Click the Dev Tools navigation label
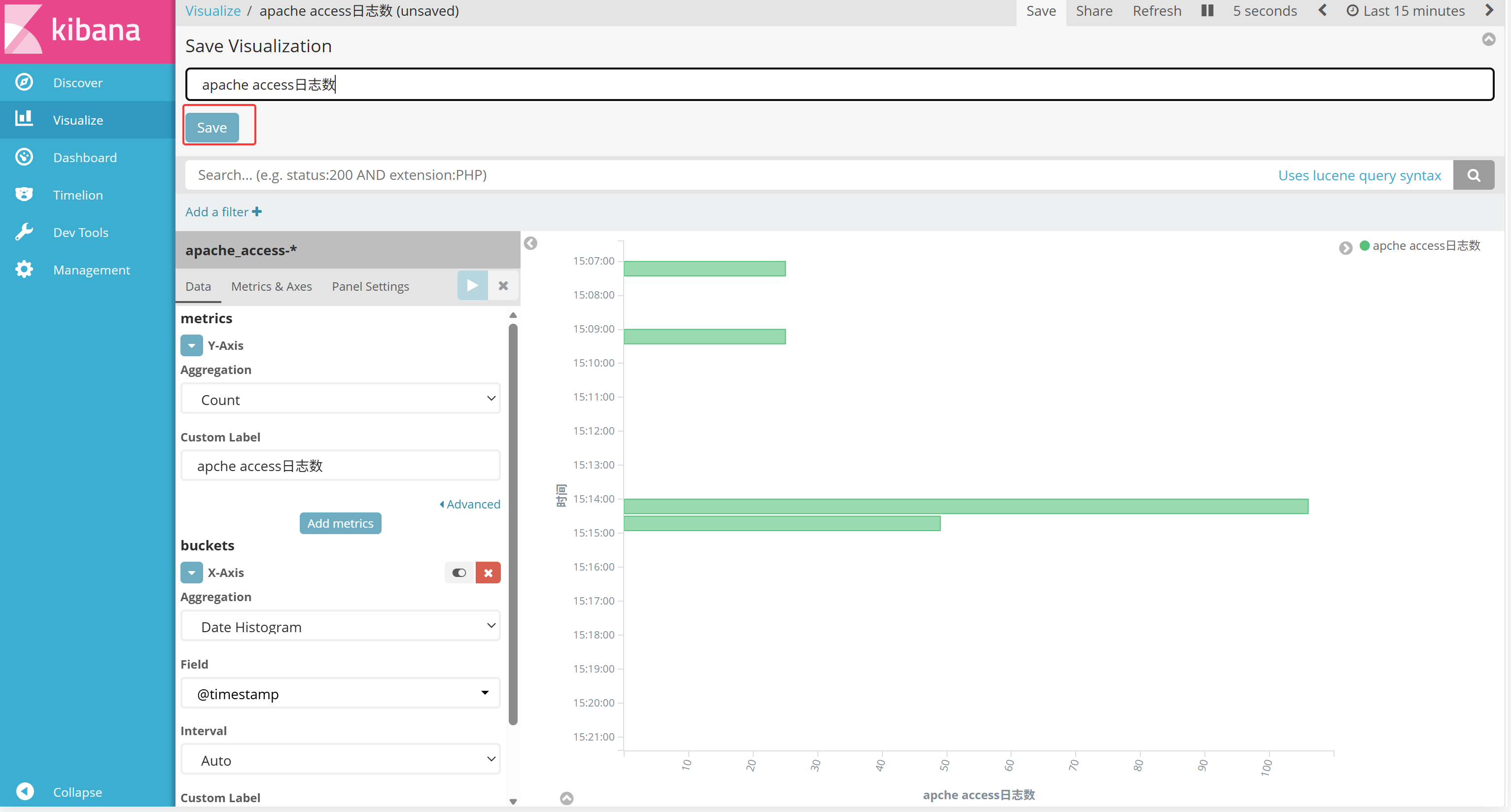The width and height of the screenshot is (1511, 812). coord(81,232)
